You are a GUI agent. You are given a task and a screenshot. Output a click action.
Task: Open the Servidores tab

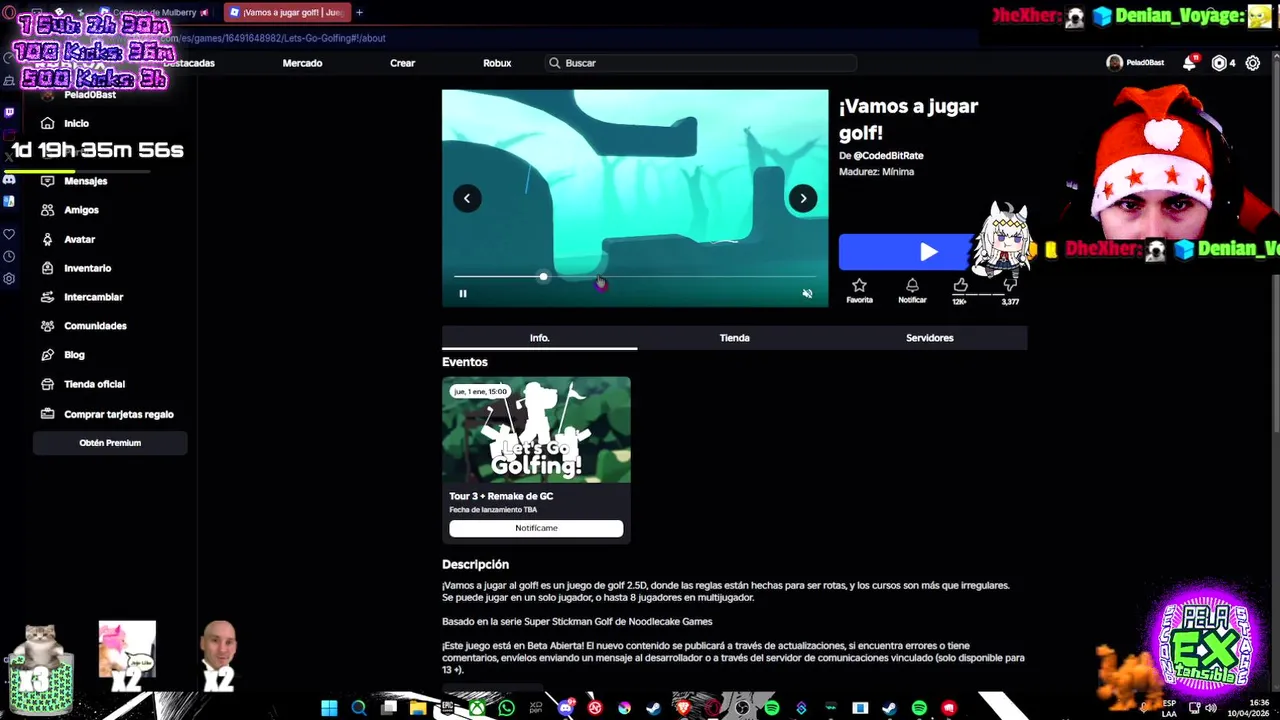coord(929,338)
